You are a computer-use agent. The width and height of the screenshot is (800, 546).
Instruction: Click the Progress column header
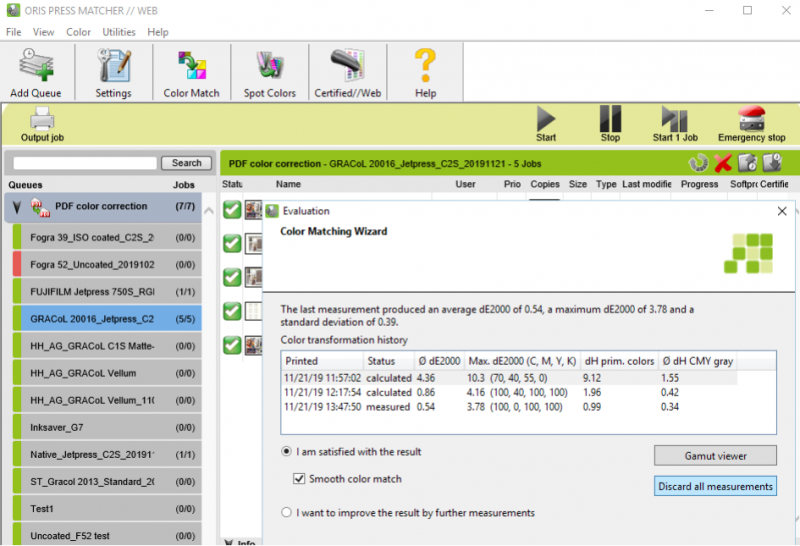pyautogui.click(x=700, y=185)
